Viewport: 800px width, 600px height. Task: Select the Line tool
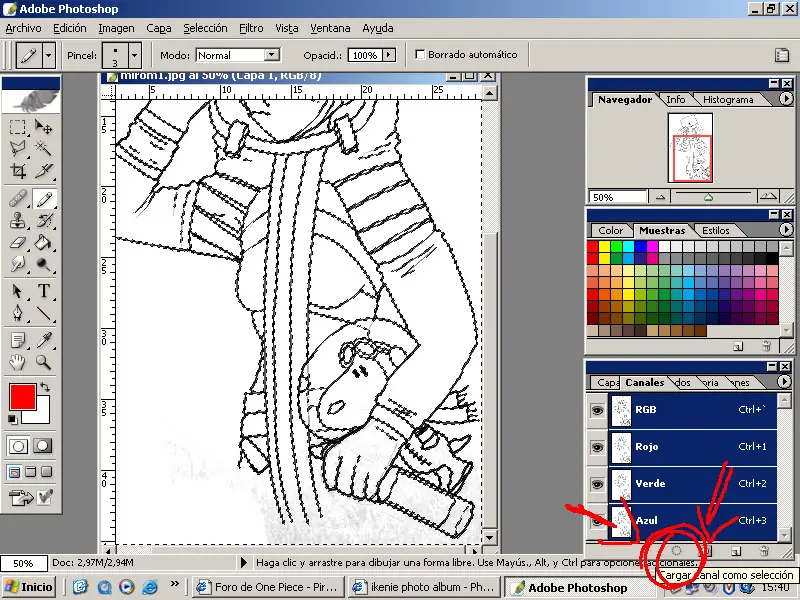pyautogui.click(x=43, y=313)
